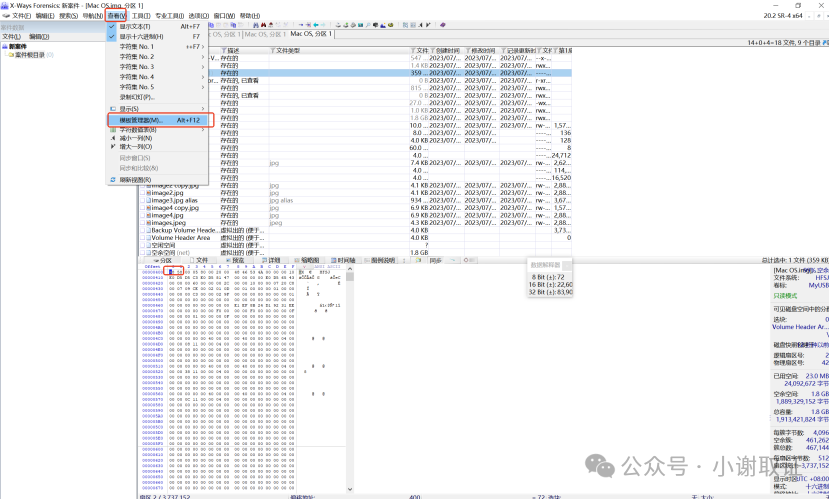Click the blue back arrow toolbar icon
Image resolution: width=829 pixels, height=499 pixels.
(316, 25)
